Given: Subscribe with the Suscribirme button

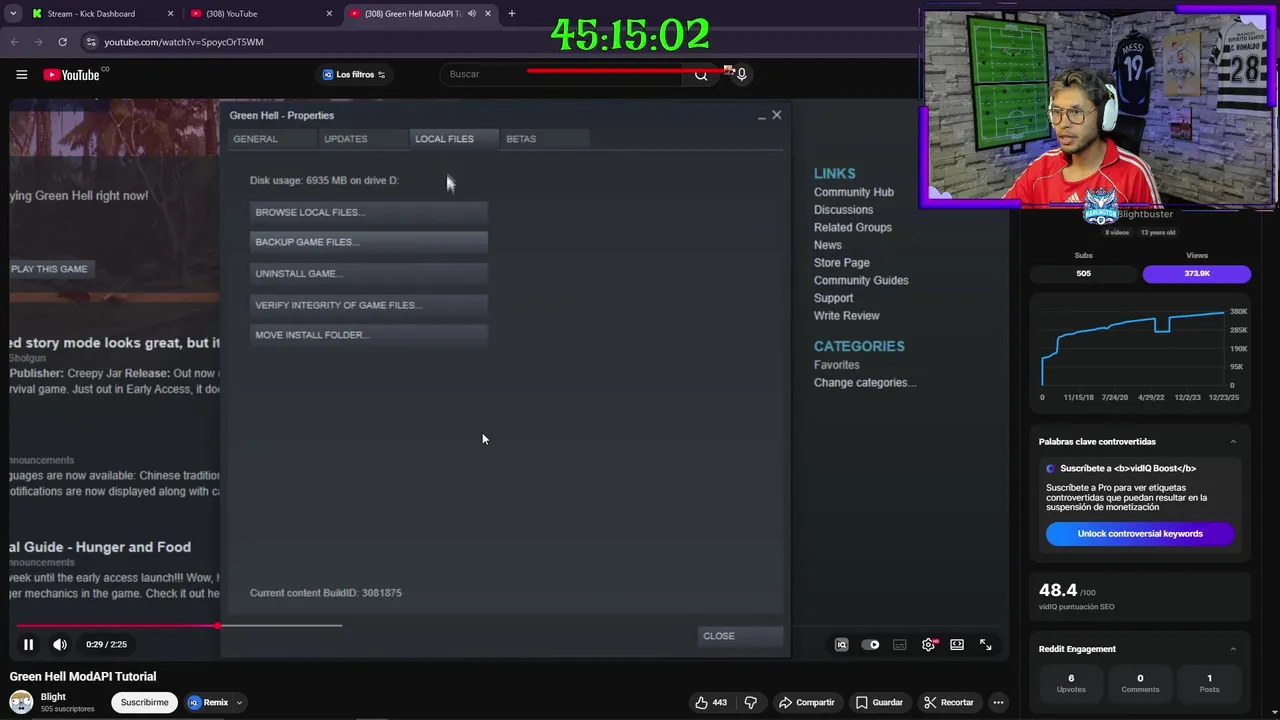Looking at the screenshot, I should [x=144, y=702].
